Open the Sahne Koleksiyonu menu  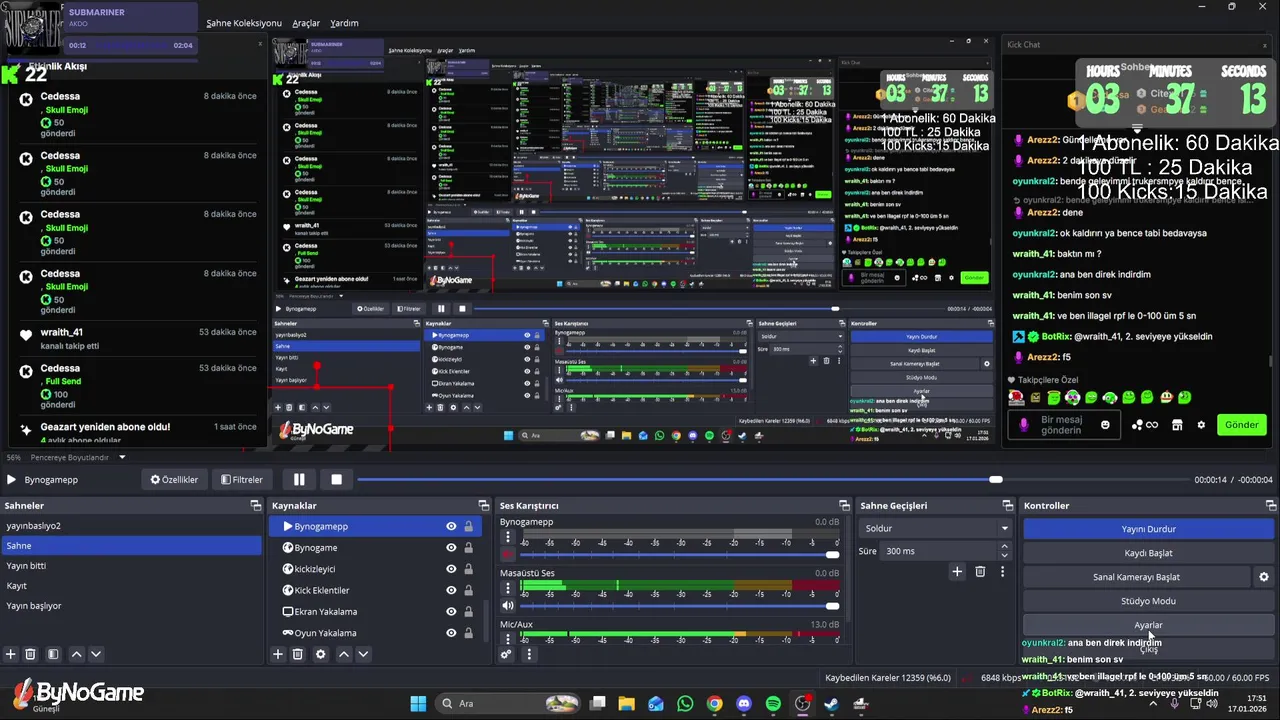246,23
